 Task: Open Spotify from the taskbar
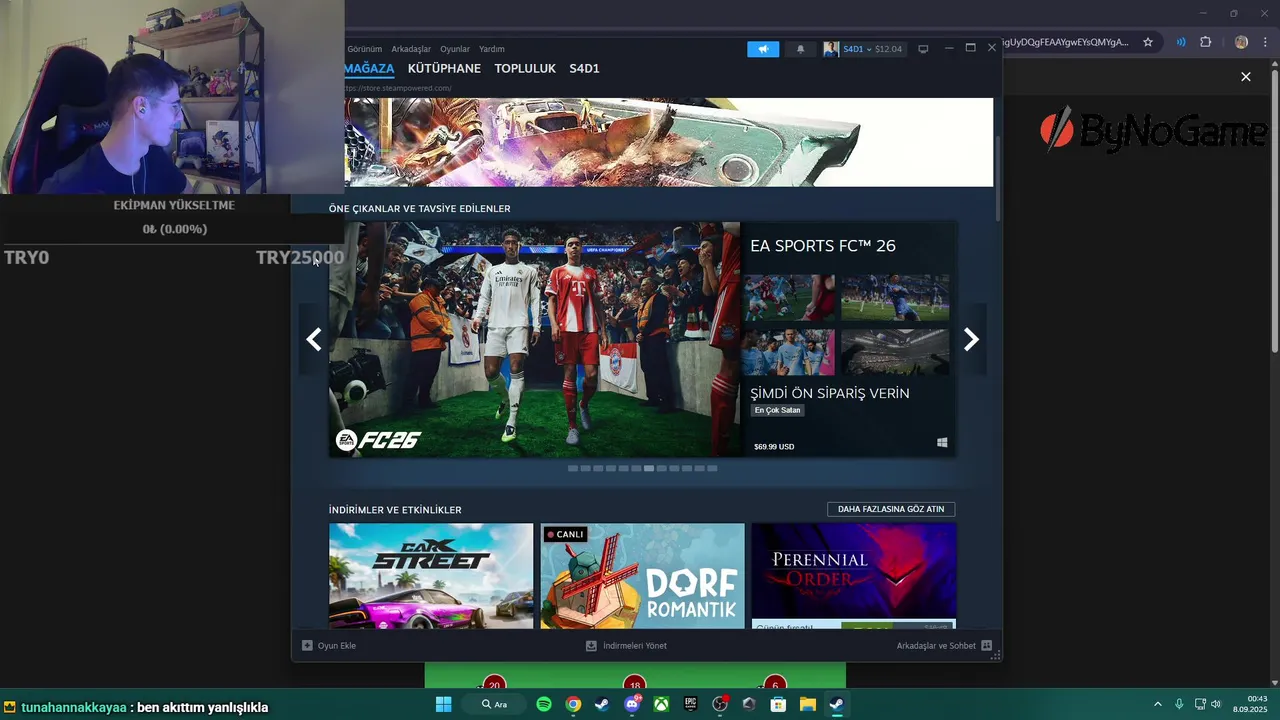click(544, 704)
